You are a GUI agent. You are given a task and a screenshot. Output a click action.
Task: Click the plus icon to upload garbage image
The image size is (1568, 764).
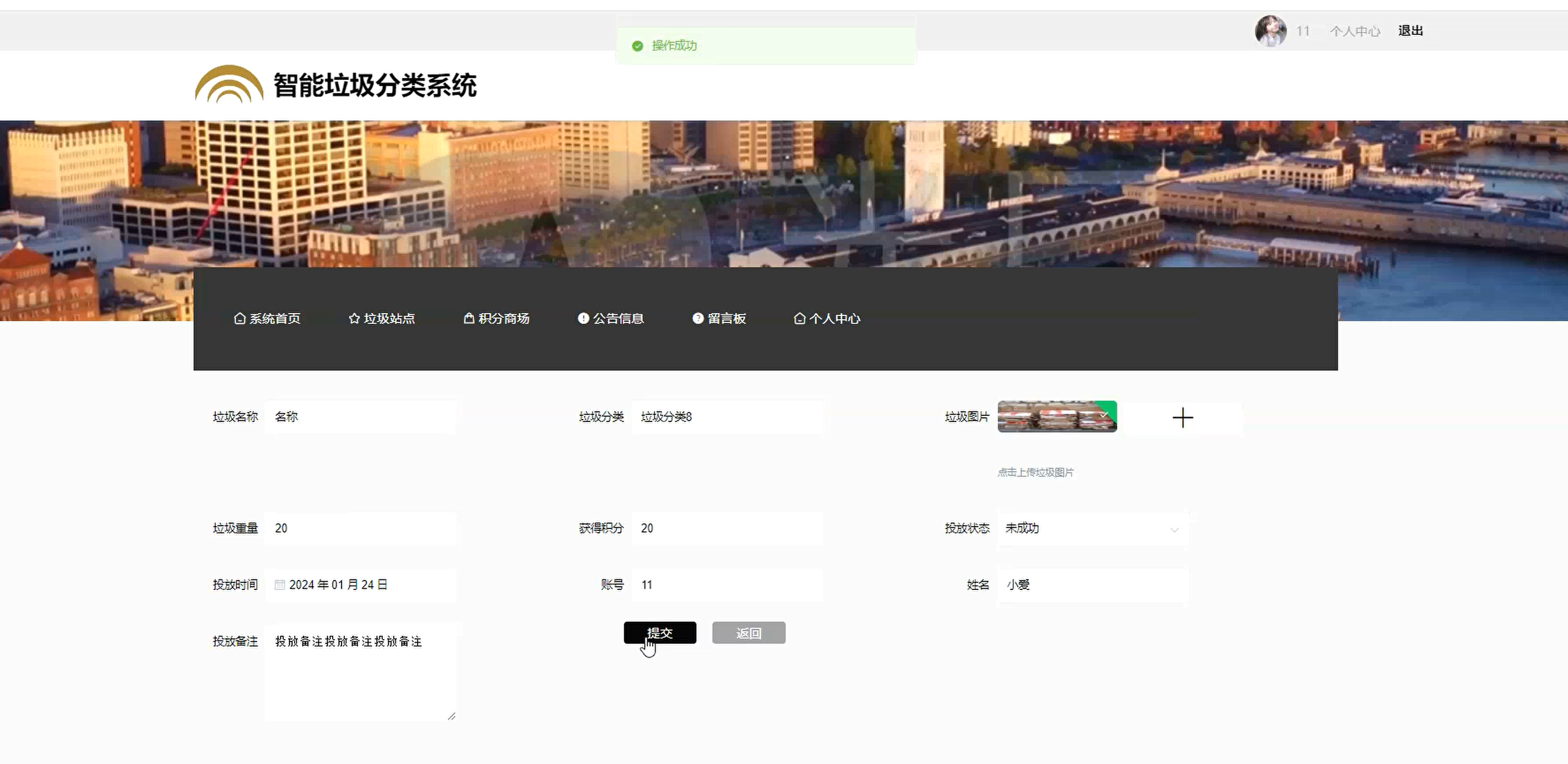tap(1183, 418)
